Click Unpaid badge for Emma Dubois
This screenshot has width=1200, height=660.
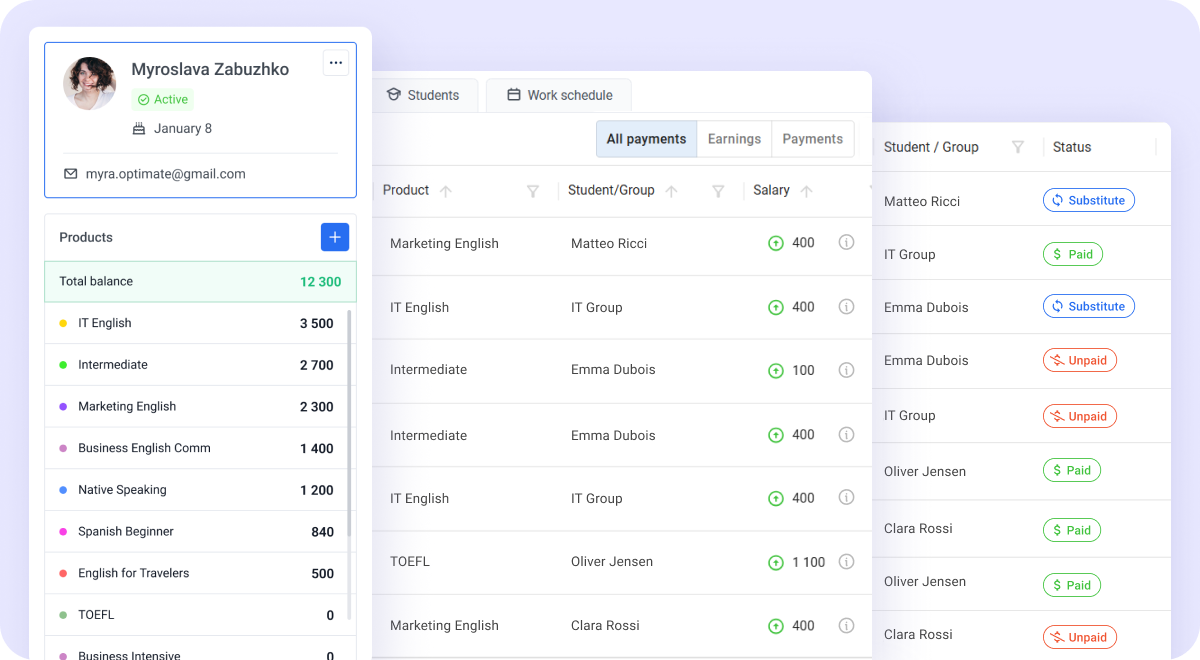tap(1080, 360)
